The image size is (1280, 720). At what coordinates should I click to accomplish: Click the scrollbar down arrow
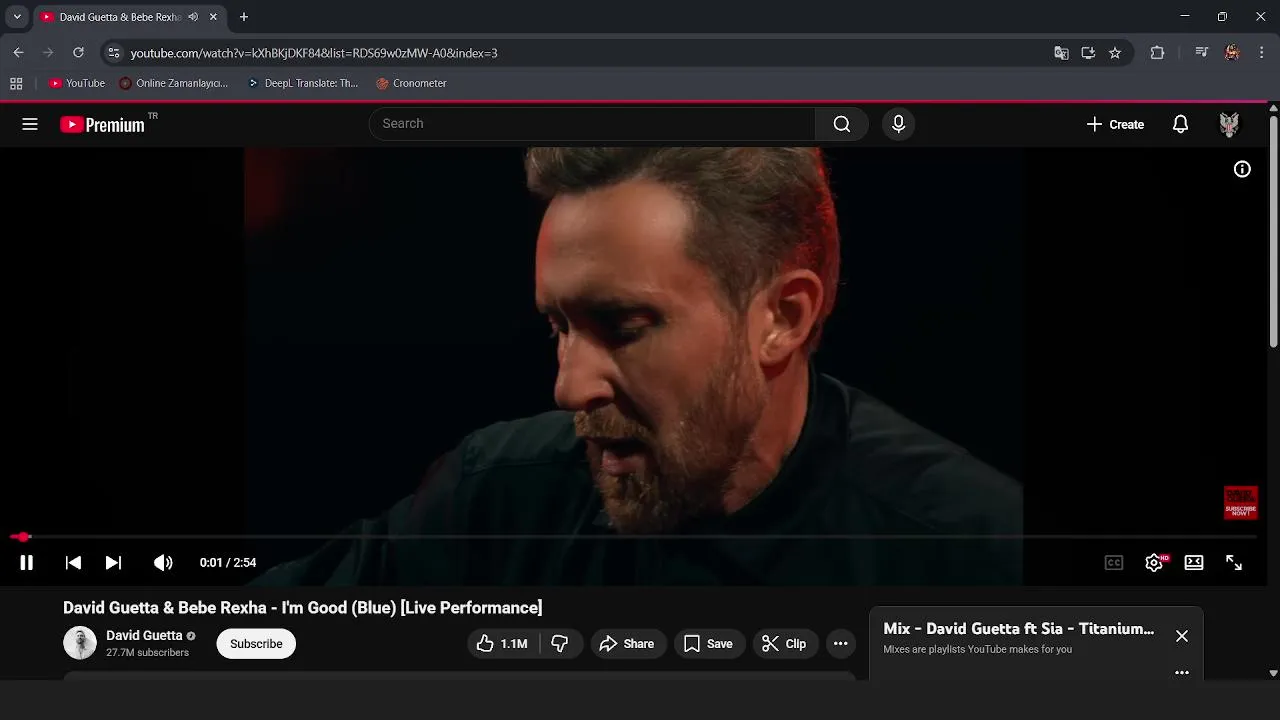point(1273,674)
